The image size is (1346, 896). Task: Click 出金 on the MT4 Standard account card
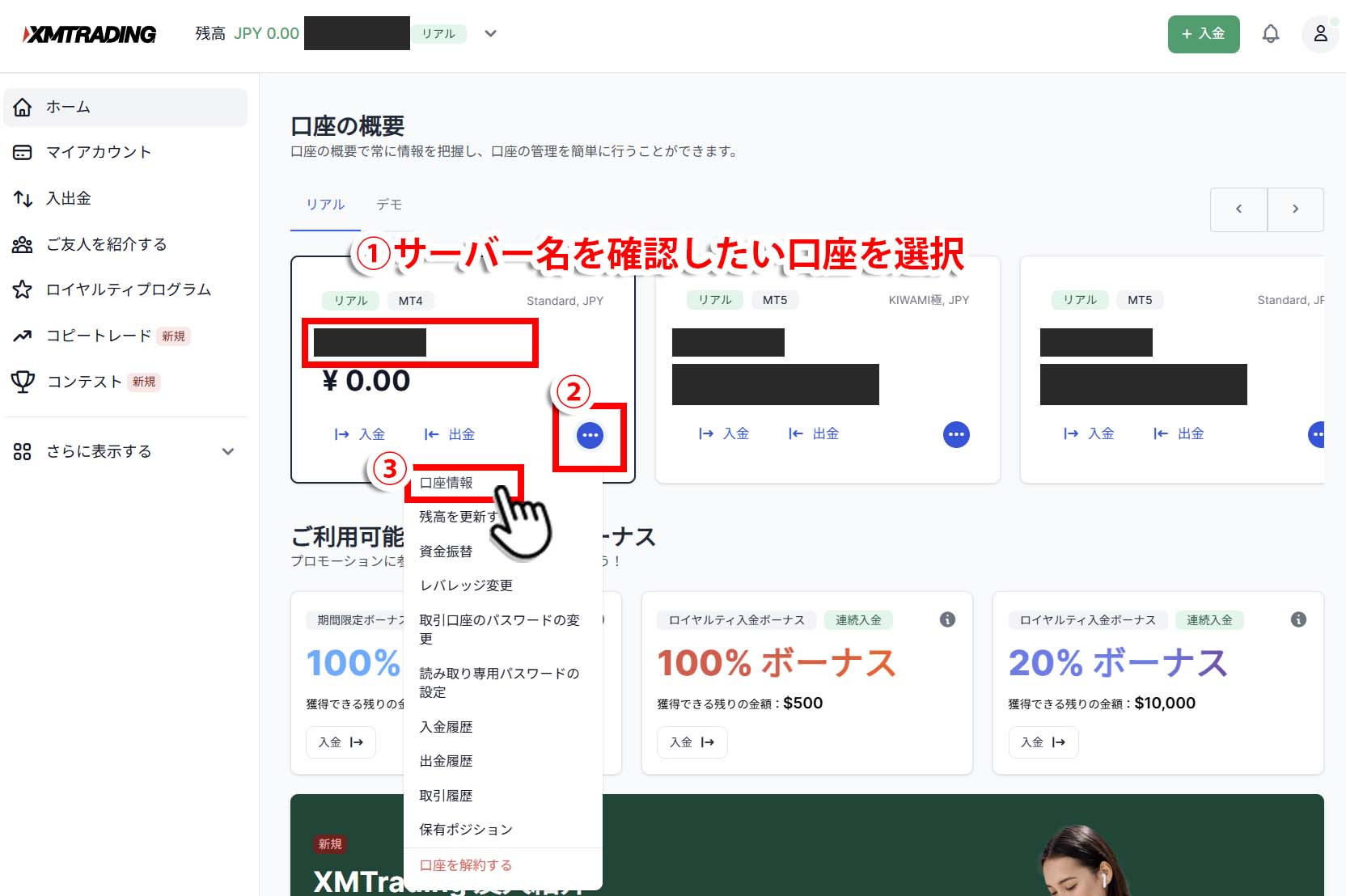(450, 434)
